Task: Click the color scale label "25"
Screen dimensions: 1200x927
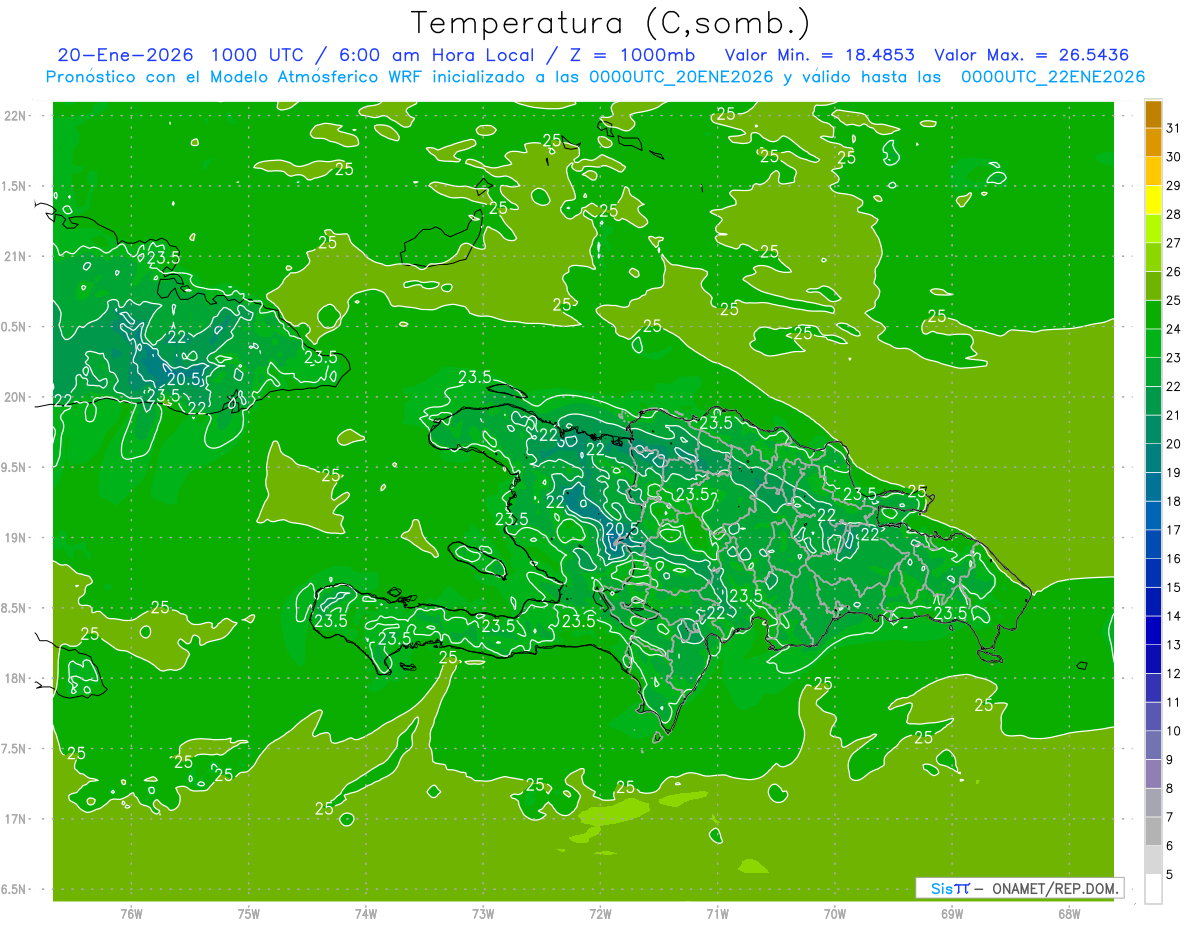Action: (1174, 300)
